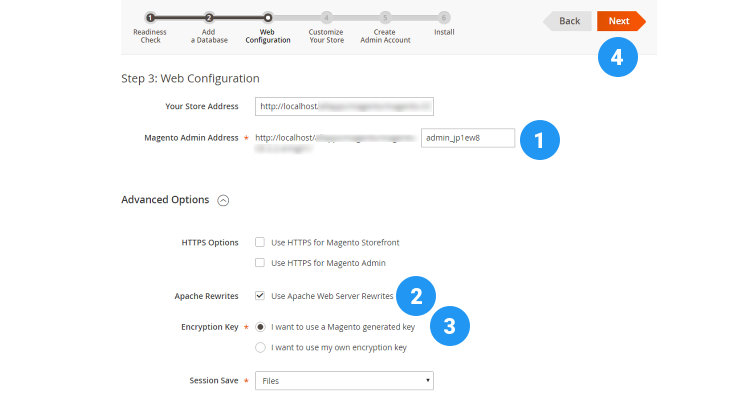
Task: Collapse the Advanced Options section
Action: coord(223,200)
